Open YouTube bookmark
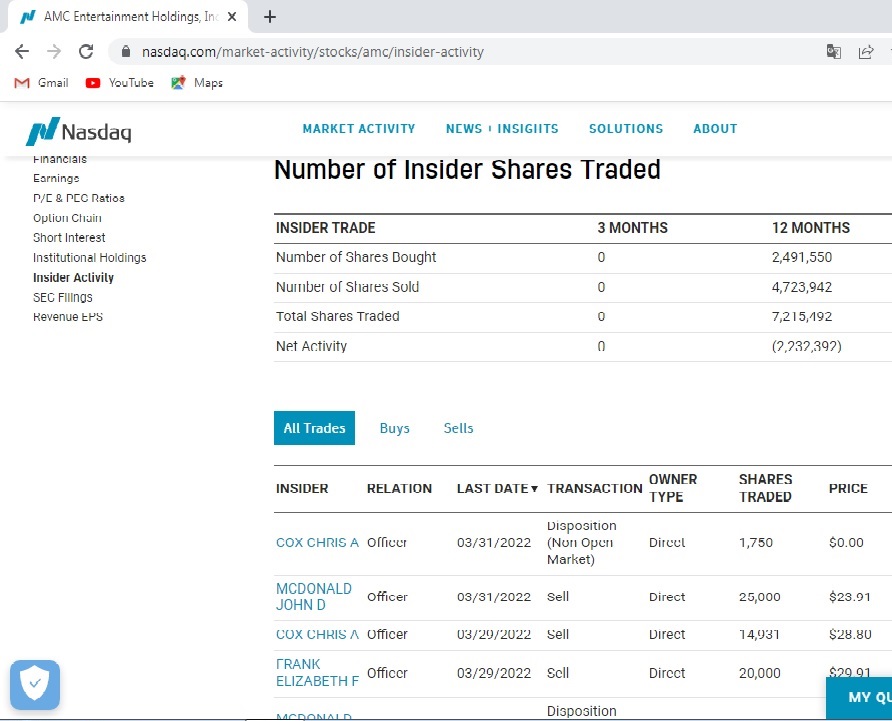 pos(120,83)
